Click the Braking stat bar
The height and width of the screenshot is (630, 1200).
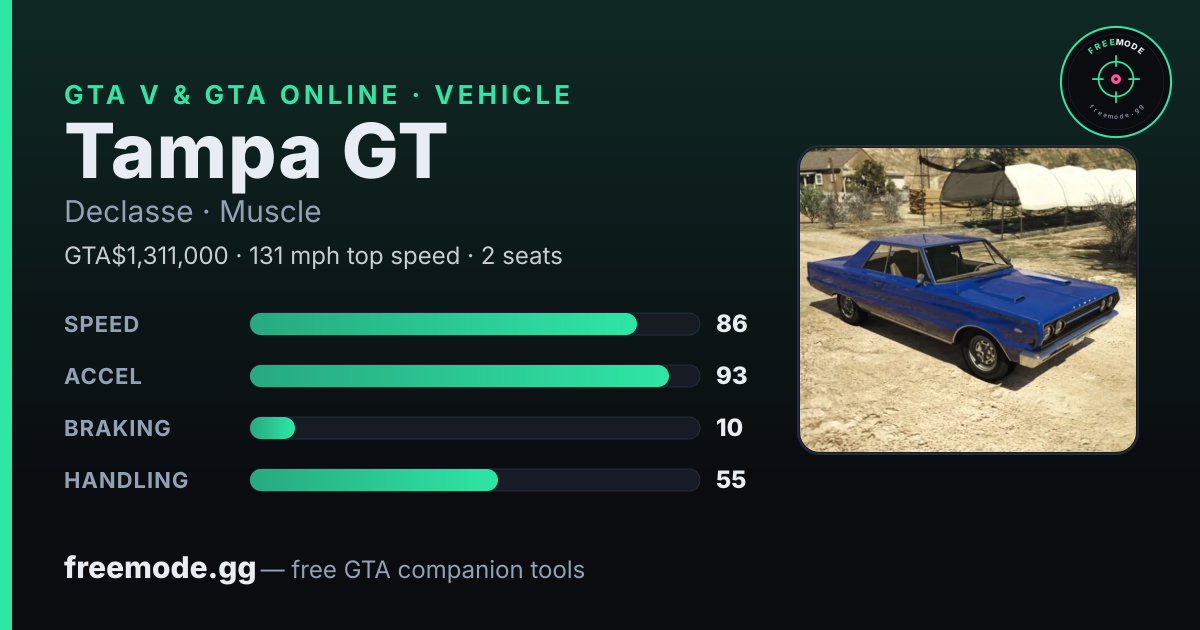[474, 428]
